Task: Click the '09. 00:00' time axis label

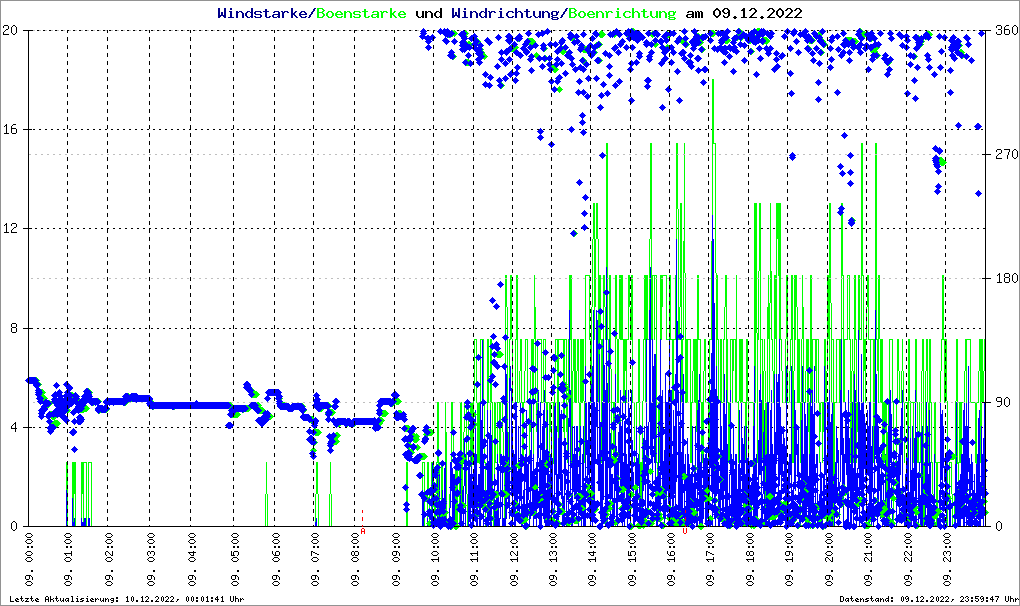Action: 29,560
